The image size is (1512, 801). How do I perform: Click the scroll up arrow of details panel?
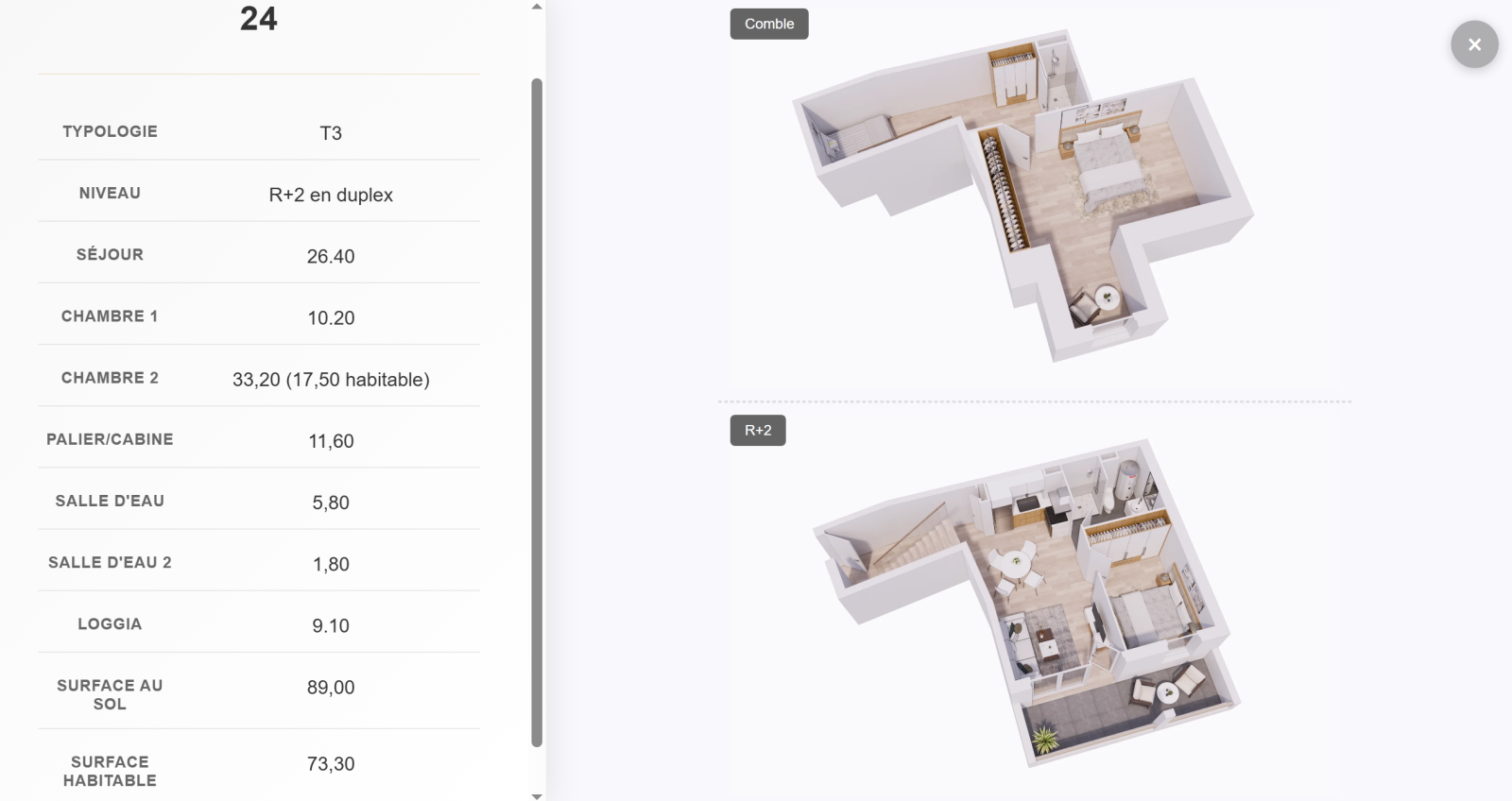pyautogui.click(x=537, y=7)
